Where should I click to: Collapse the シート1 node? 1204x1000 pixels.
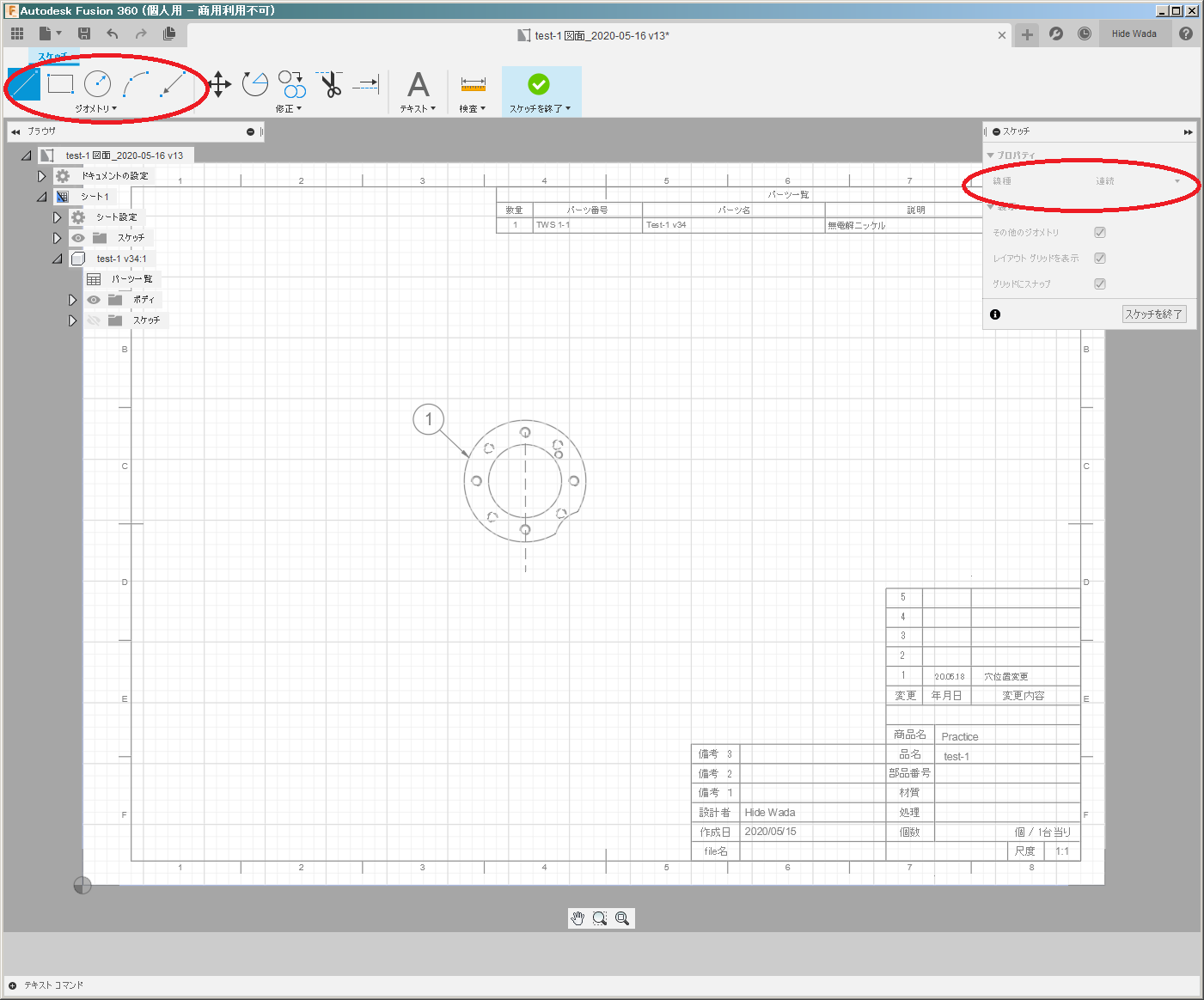pyautogui.click(x=42, y=197)
